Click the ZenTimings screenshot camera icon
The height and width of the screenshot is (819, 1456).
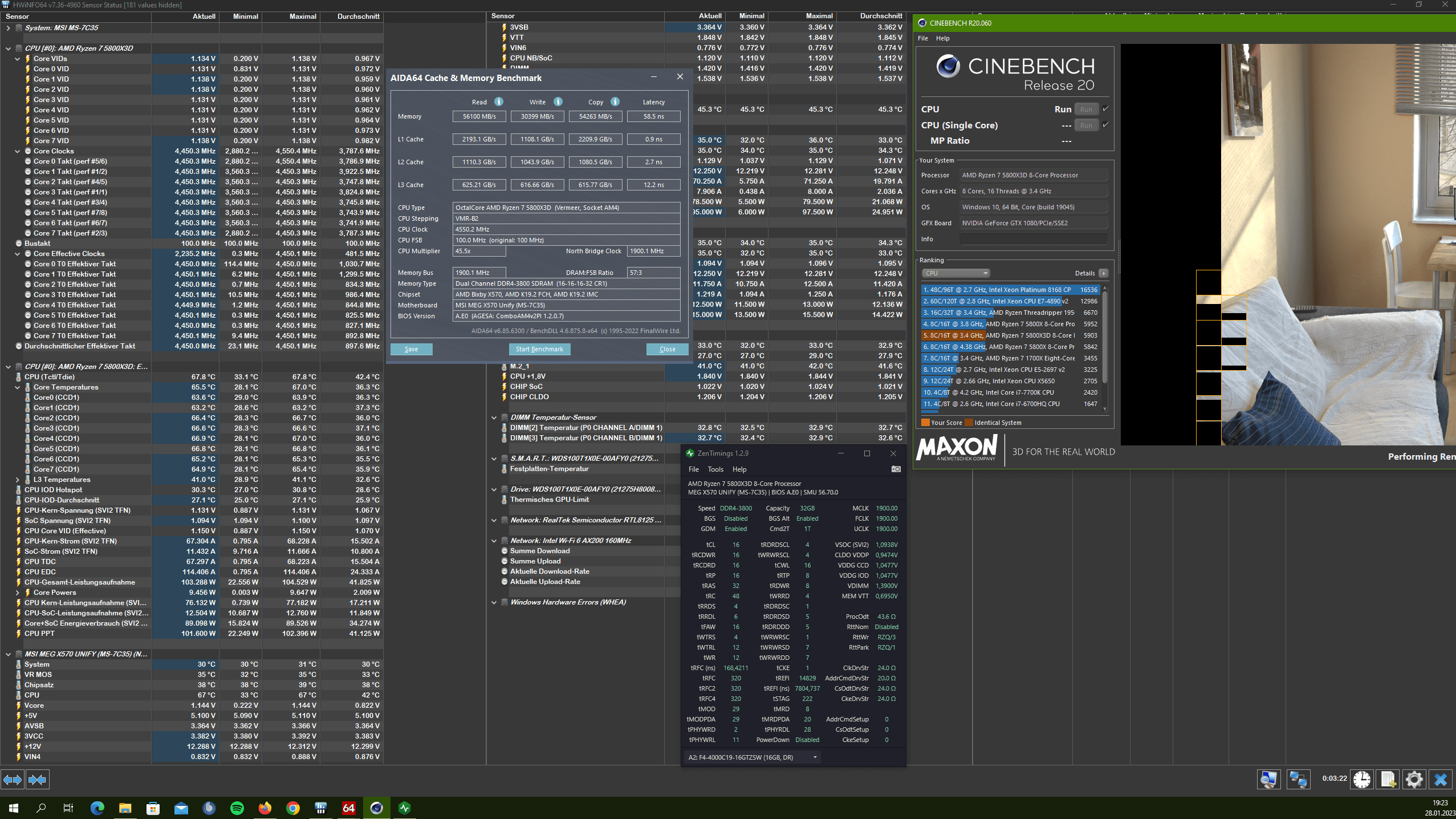coord(896,469)
